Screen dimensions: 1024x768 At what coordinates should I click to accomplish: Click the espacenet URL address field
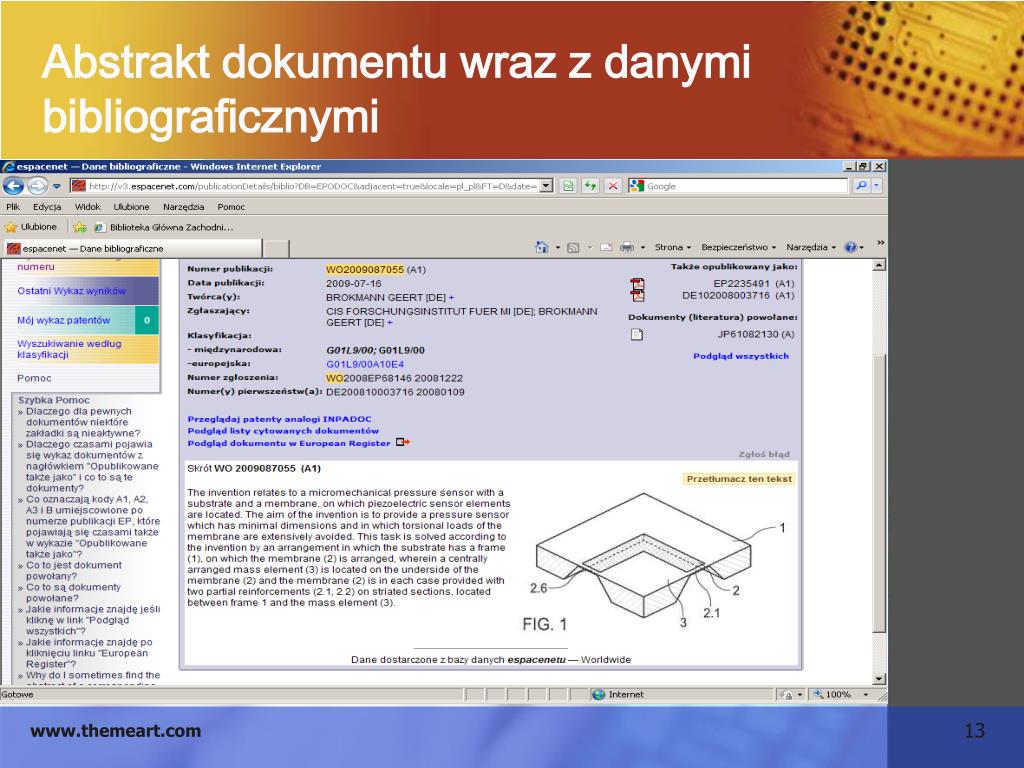point(312,186)
